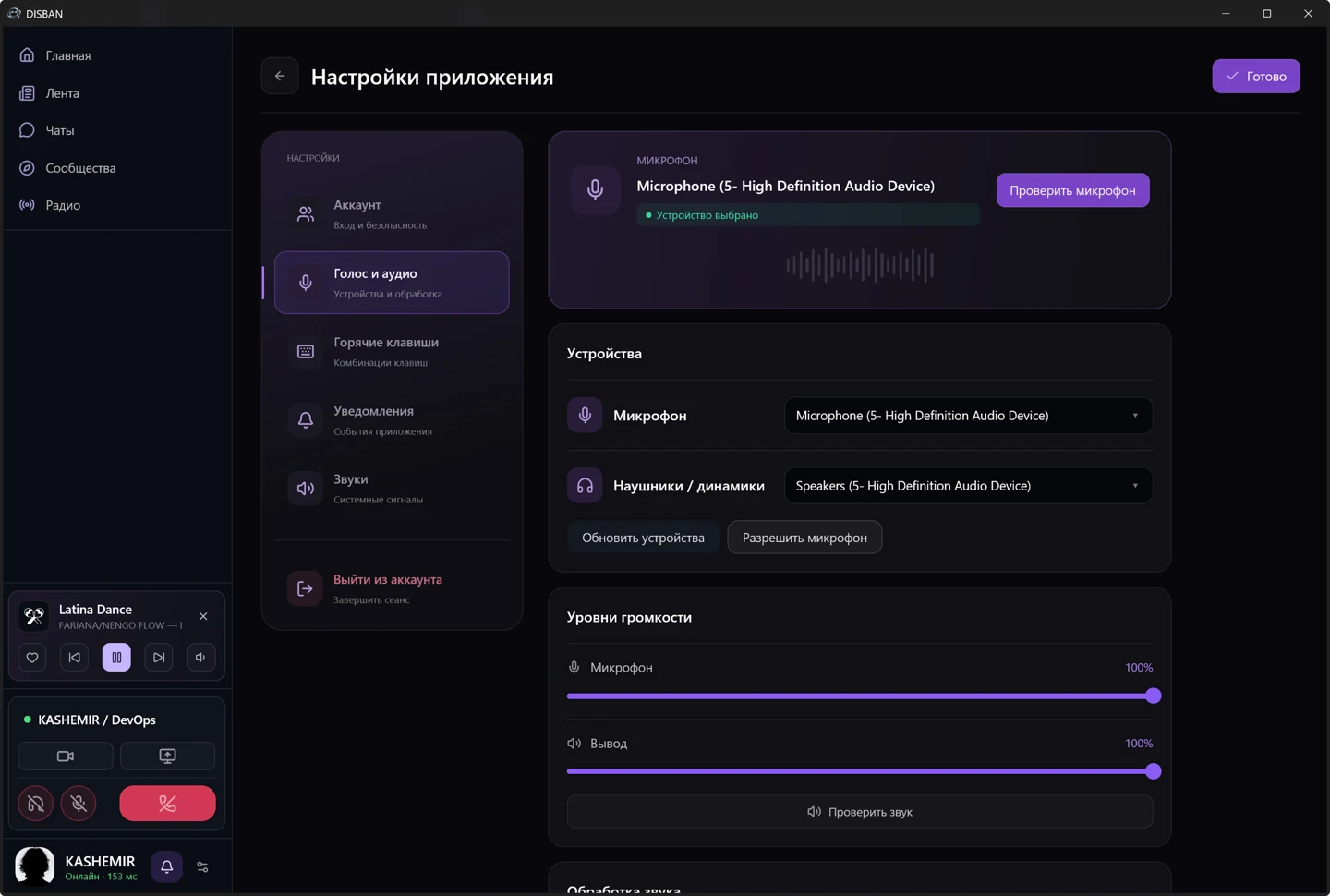Click DISBAN app logo in title bar
The height and width of the screenshot is (896, 1330).
[14, 13]
